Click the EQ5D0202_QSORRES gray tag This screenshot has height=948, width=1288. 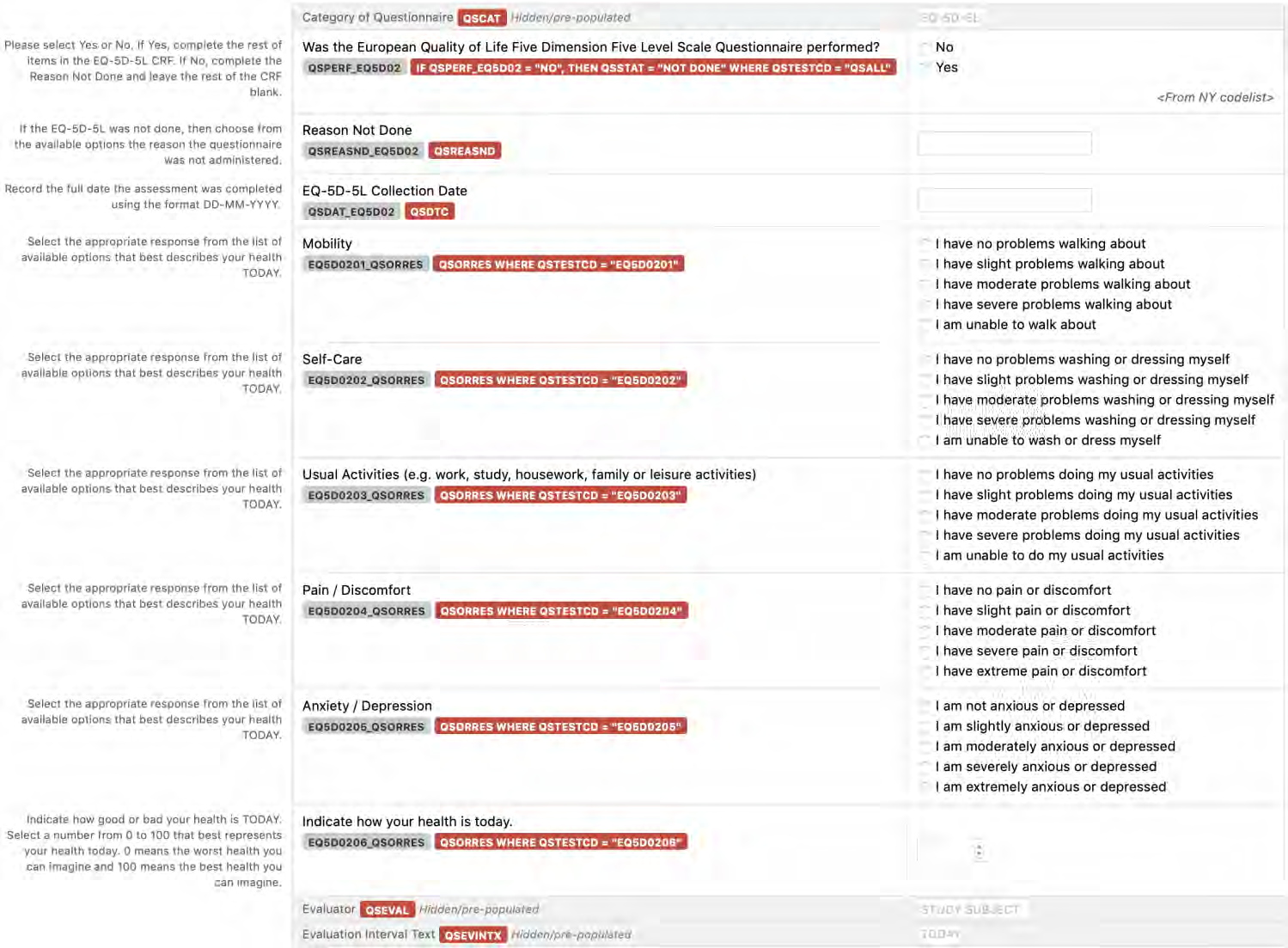367,380
